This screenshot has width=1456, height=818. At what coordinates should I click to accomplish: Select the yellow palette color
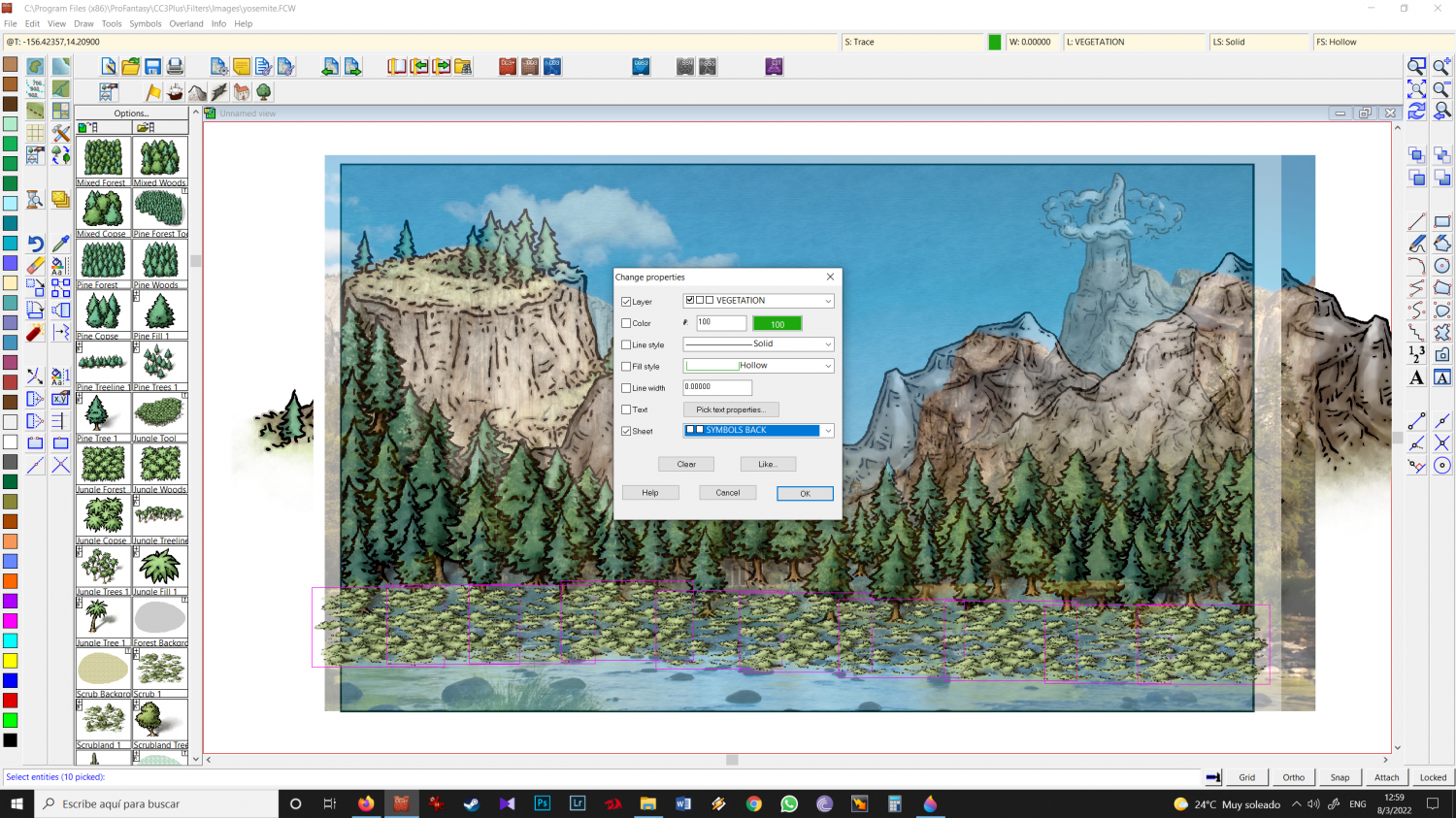coord(10,661)
